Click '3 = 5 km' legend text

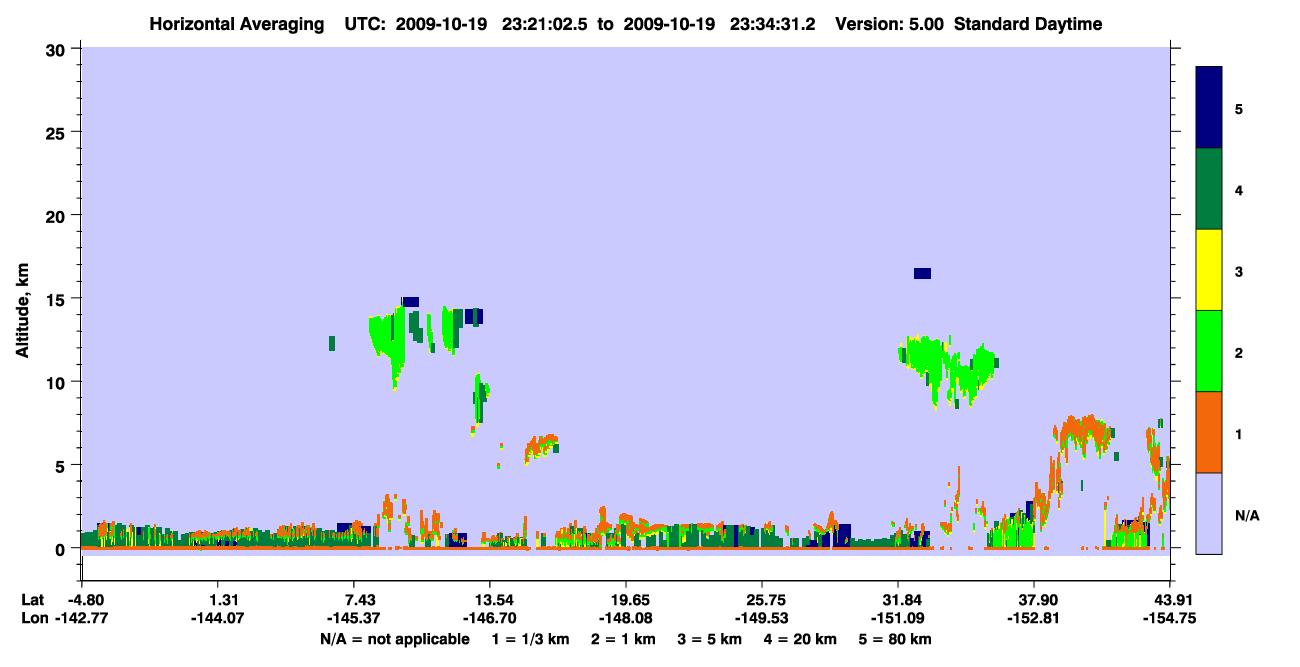(x=709, y=639)
